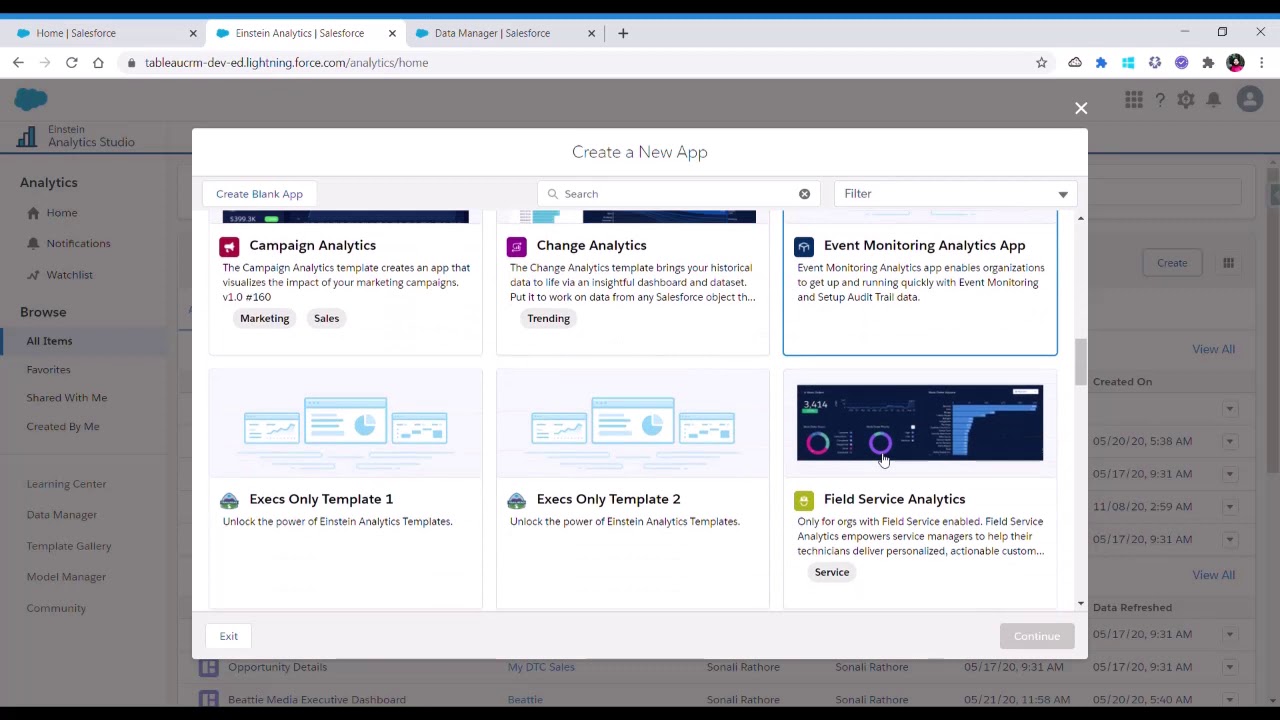Open a new browser tab
1280x720 pixels.
[623, 33]
